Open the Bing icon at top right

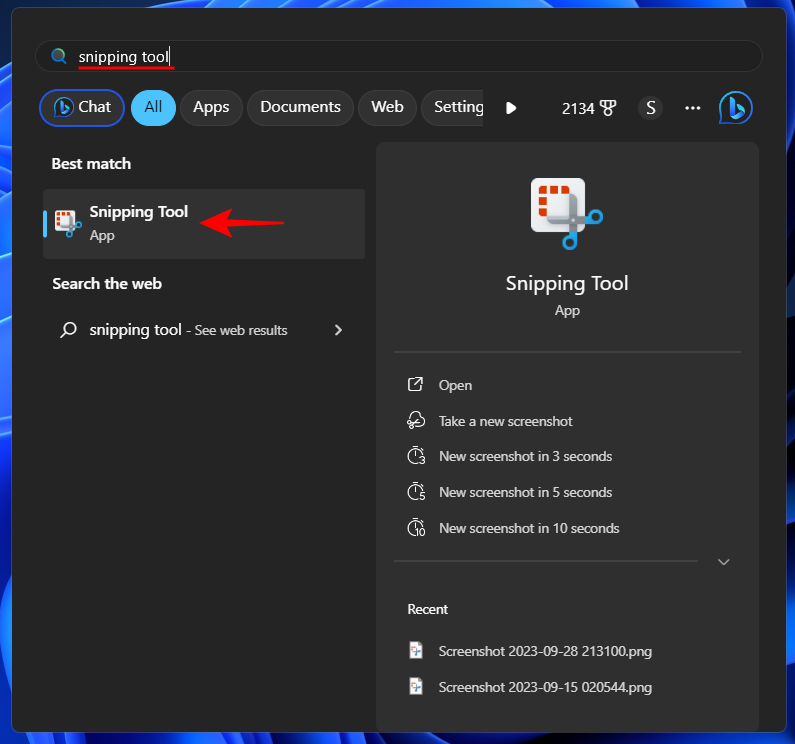[x=735, y=108]
